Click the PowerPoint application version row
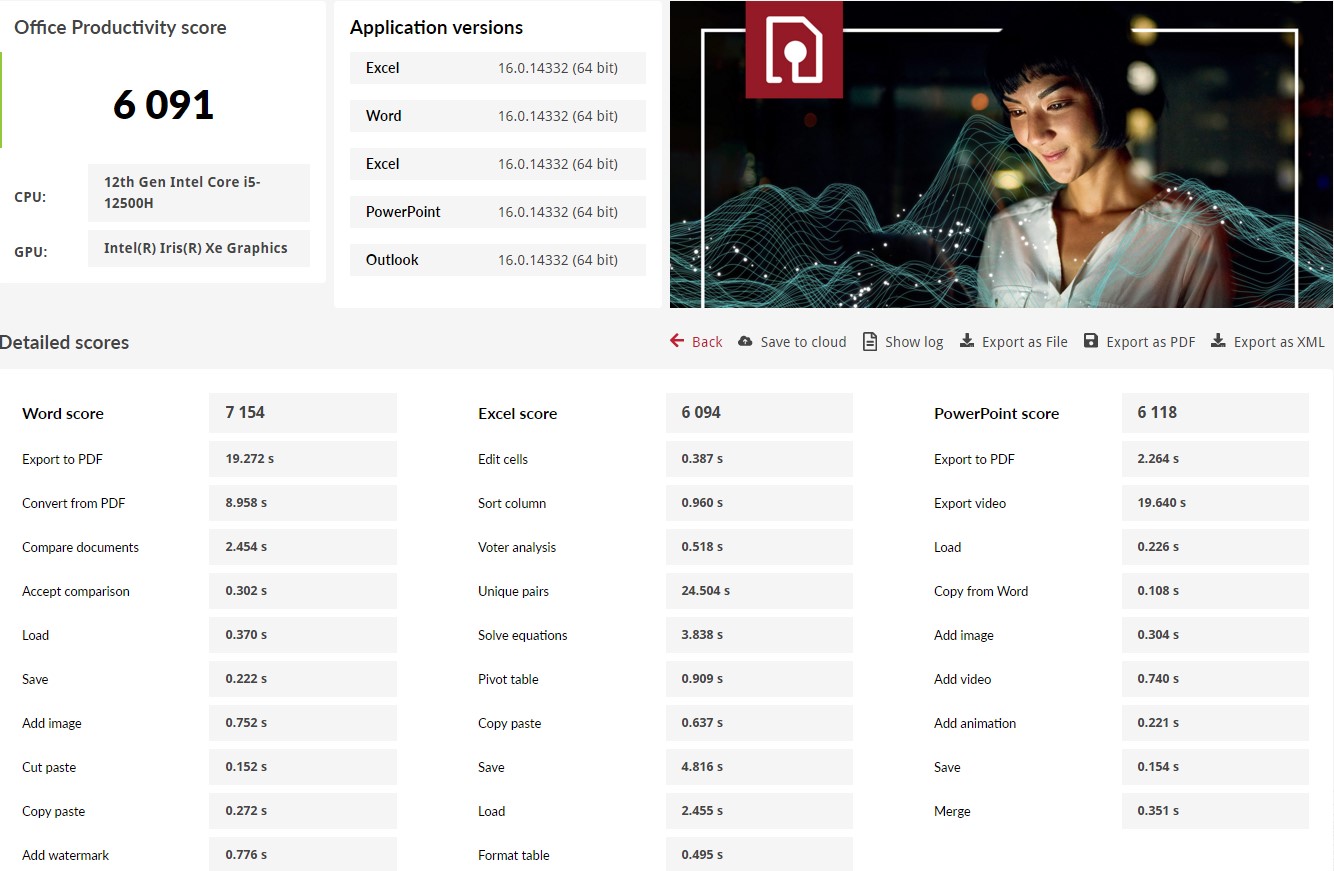This screenshot has height=871, width=1334. (498, 212)
